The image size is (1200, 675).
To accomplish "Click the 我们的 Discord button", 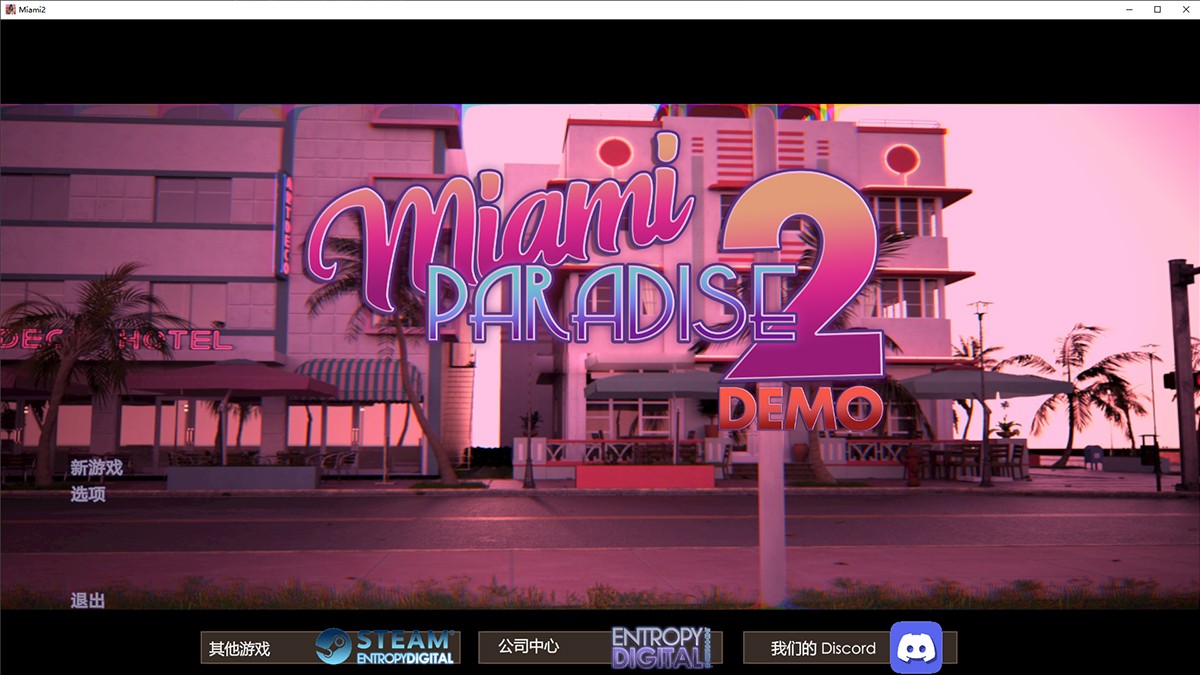I will [x=822, y=648].
